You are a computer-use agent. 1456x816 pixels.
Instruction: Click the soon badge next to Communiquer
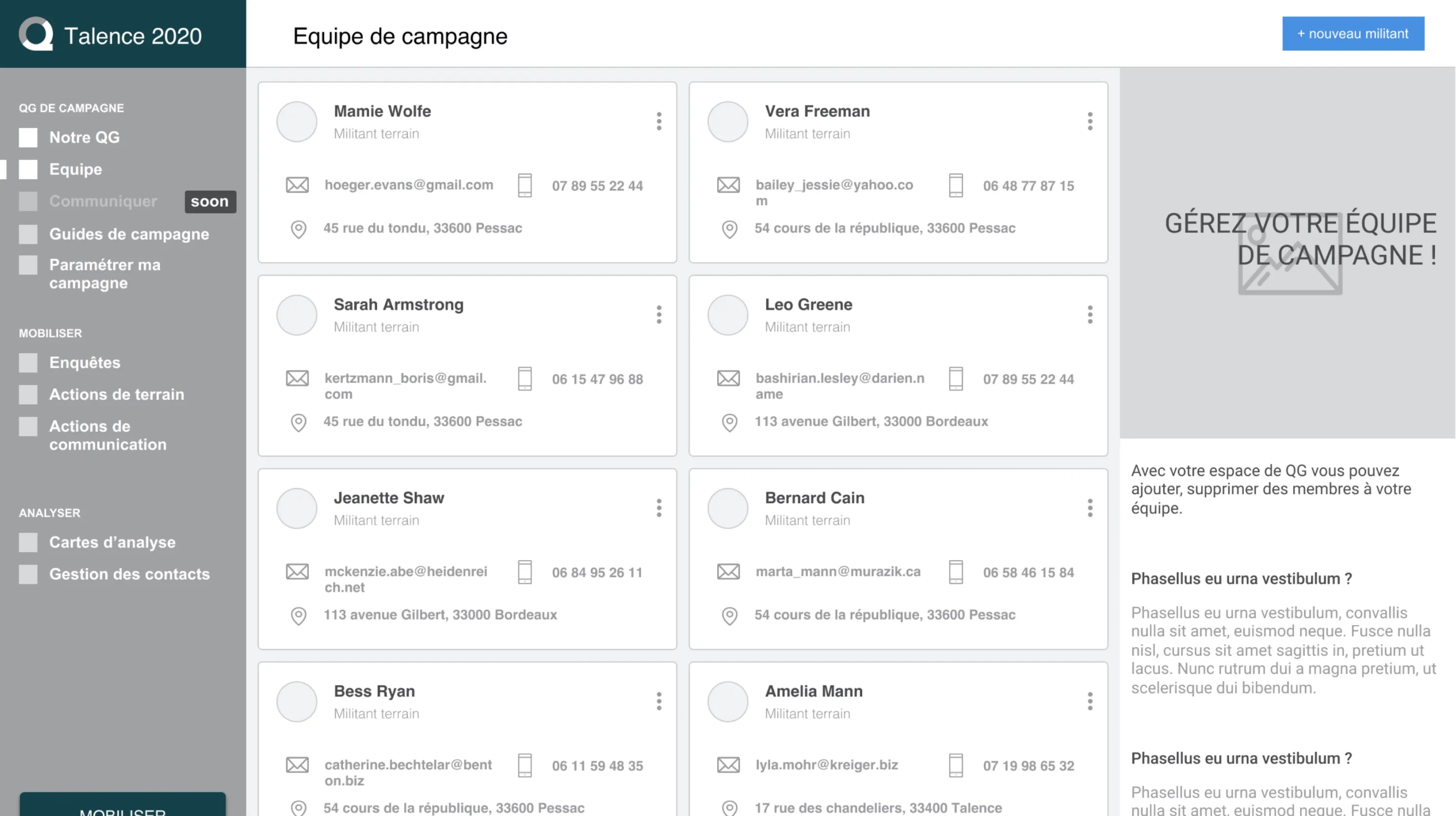pyautogui.click(x=210, y=201)
